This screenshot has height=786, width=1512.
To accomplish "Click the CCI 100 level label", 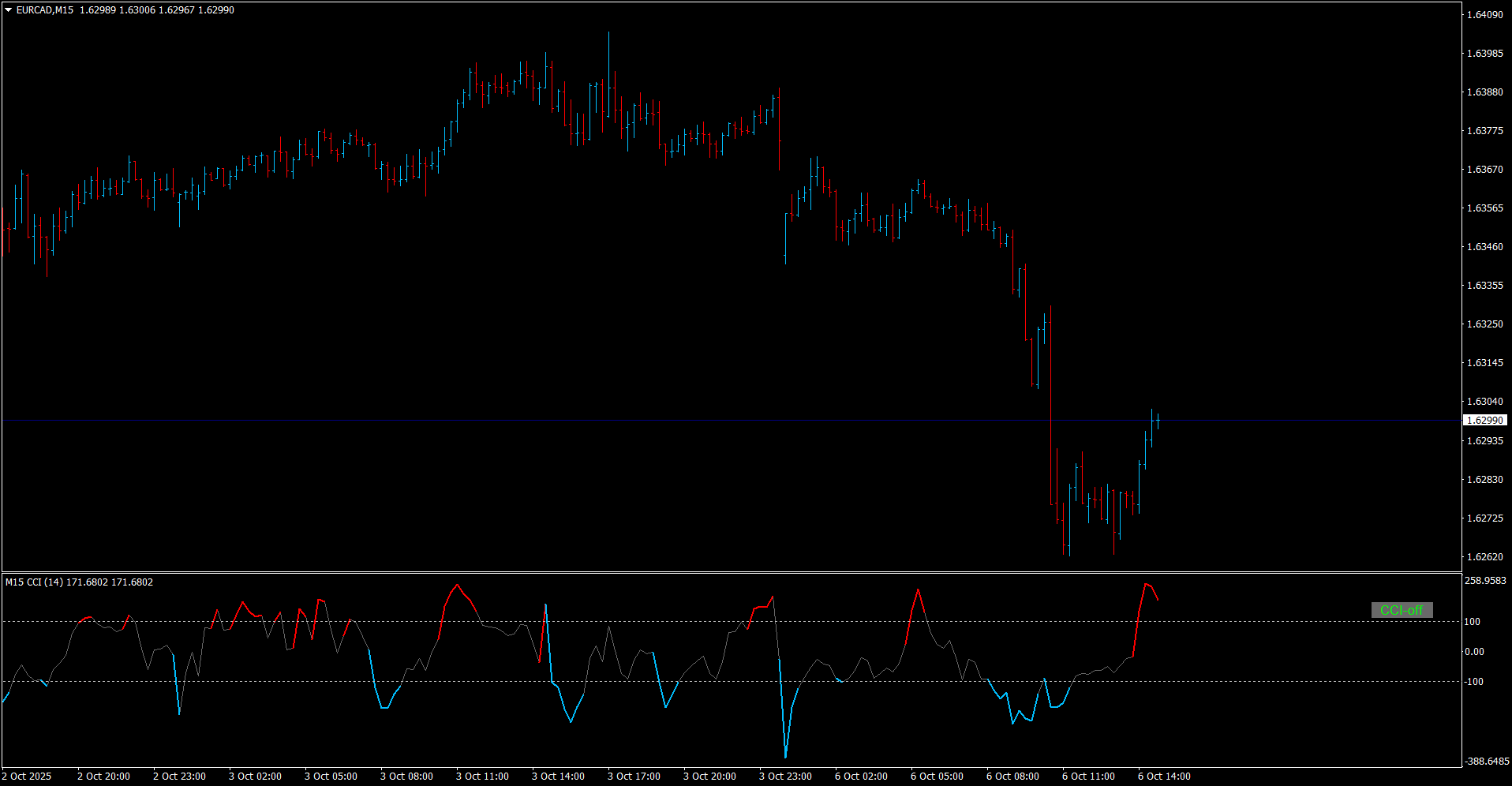I will pos(1473,622).
